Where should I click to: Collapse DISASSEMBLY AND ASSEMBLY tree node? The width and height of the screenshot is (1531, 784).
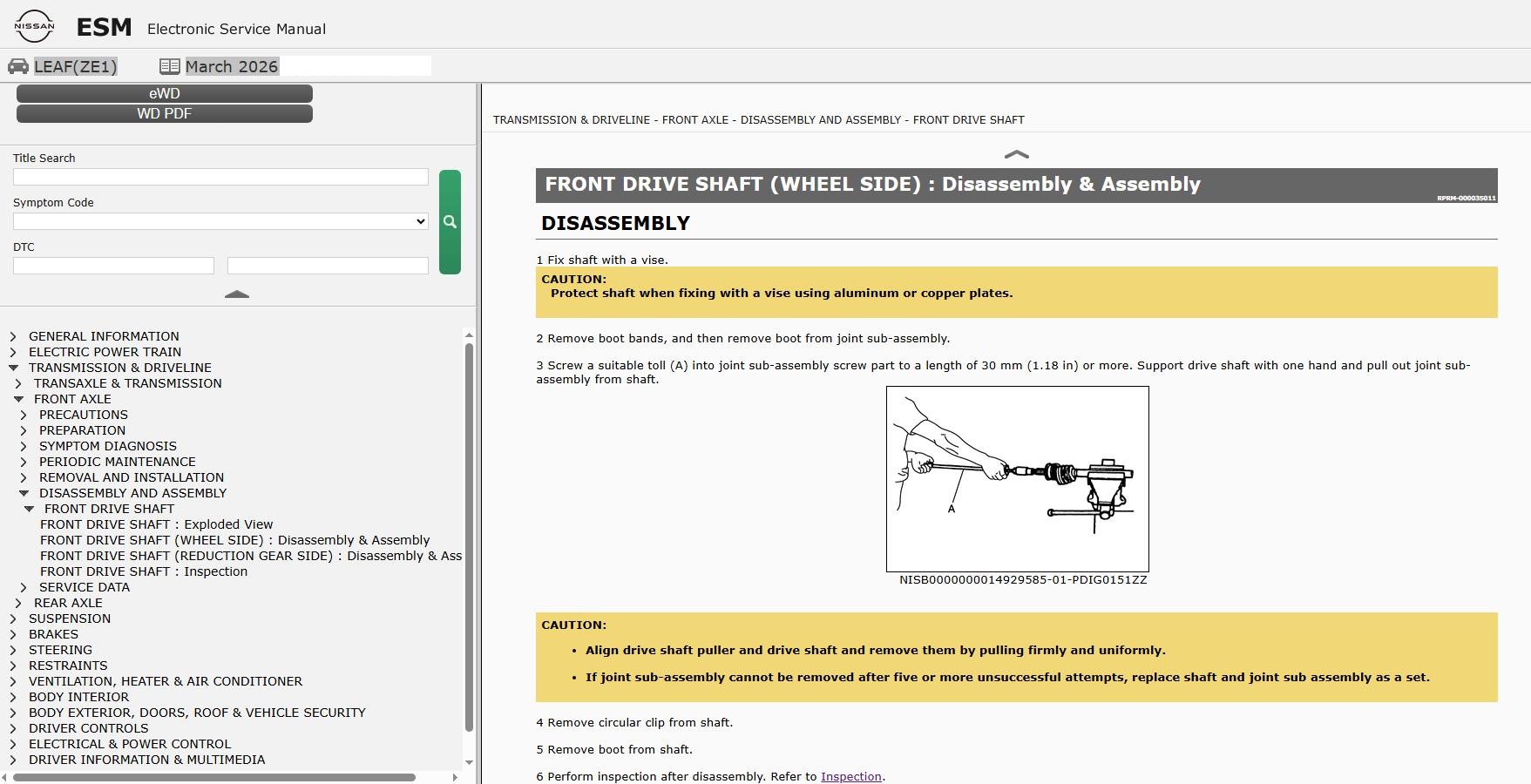pos(24,493)
